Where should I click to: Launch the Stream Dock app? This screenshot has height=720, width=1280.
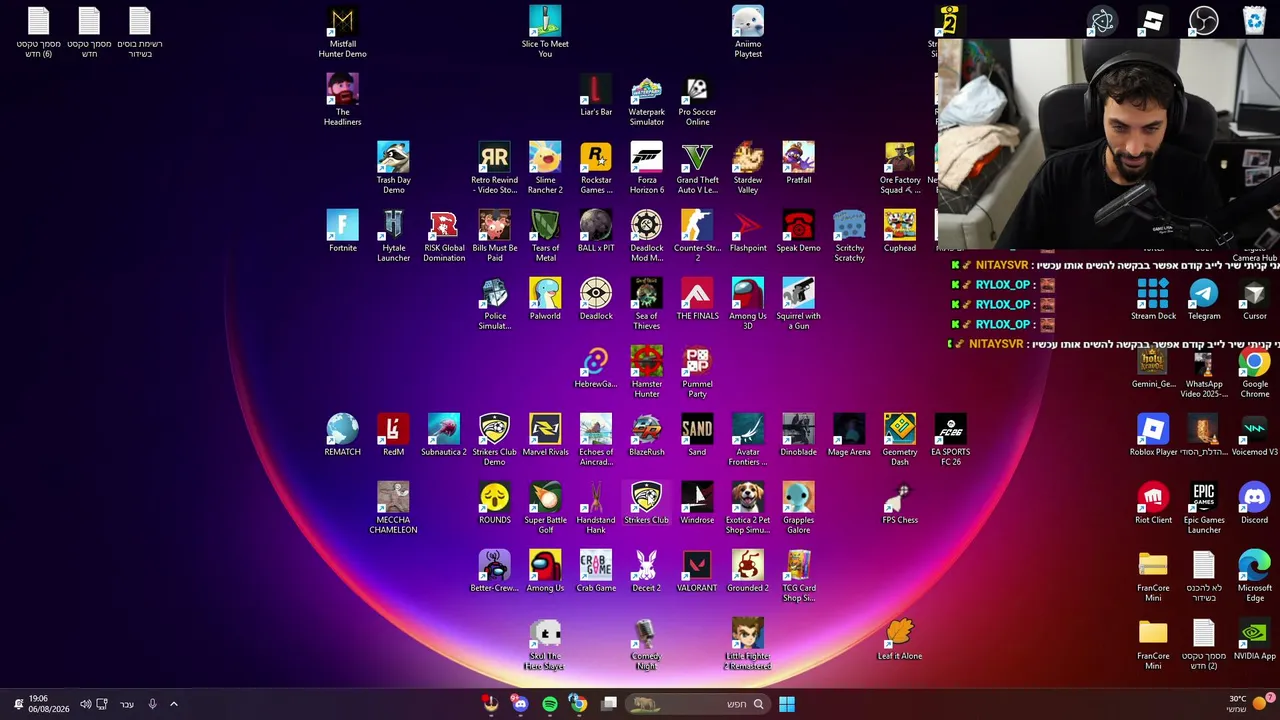coord(1153,300)
